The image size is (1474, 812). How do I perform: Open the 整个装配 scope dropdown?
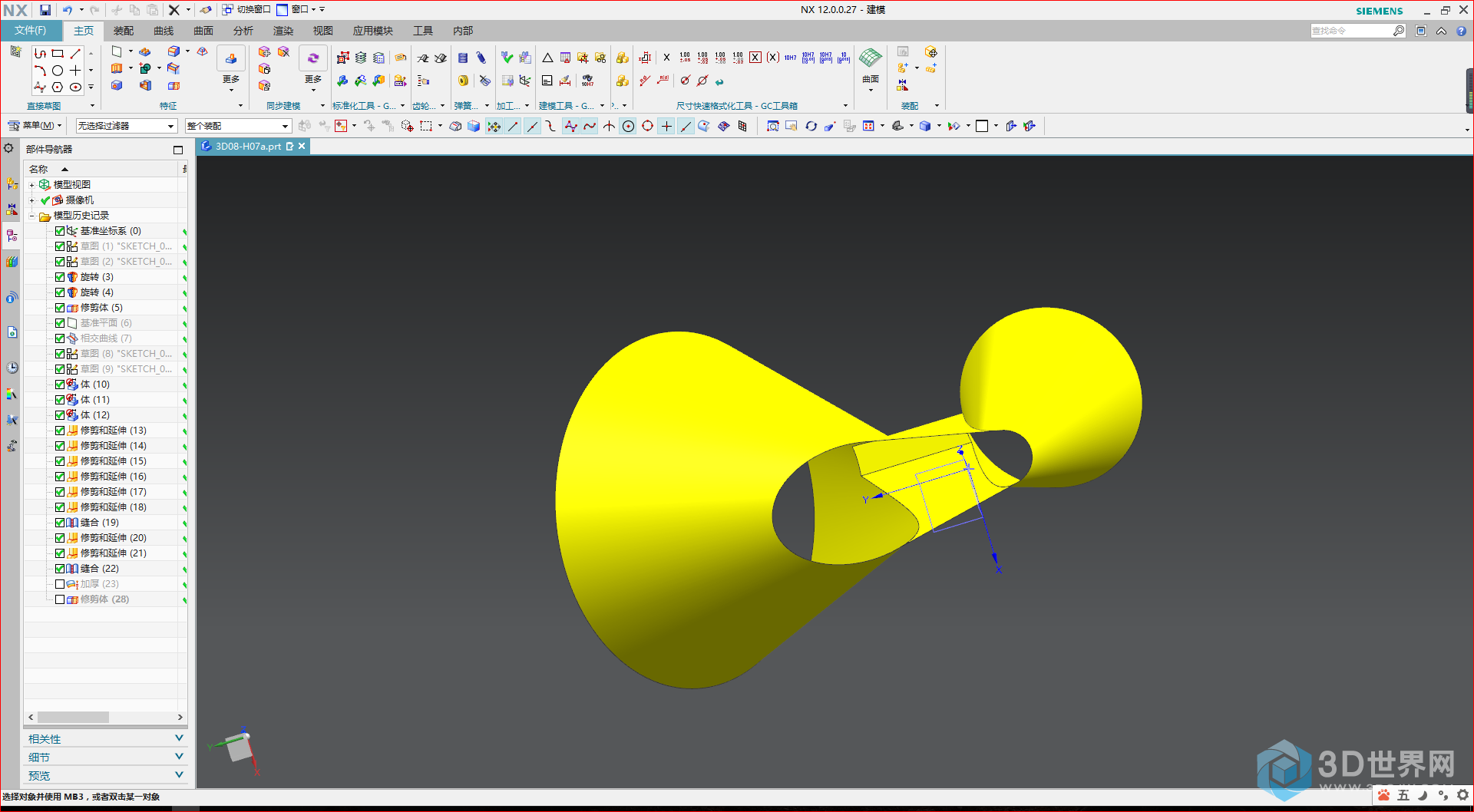(x=238, y=126)
